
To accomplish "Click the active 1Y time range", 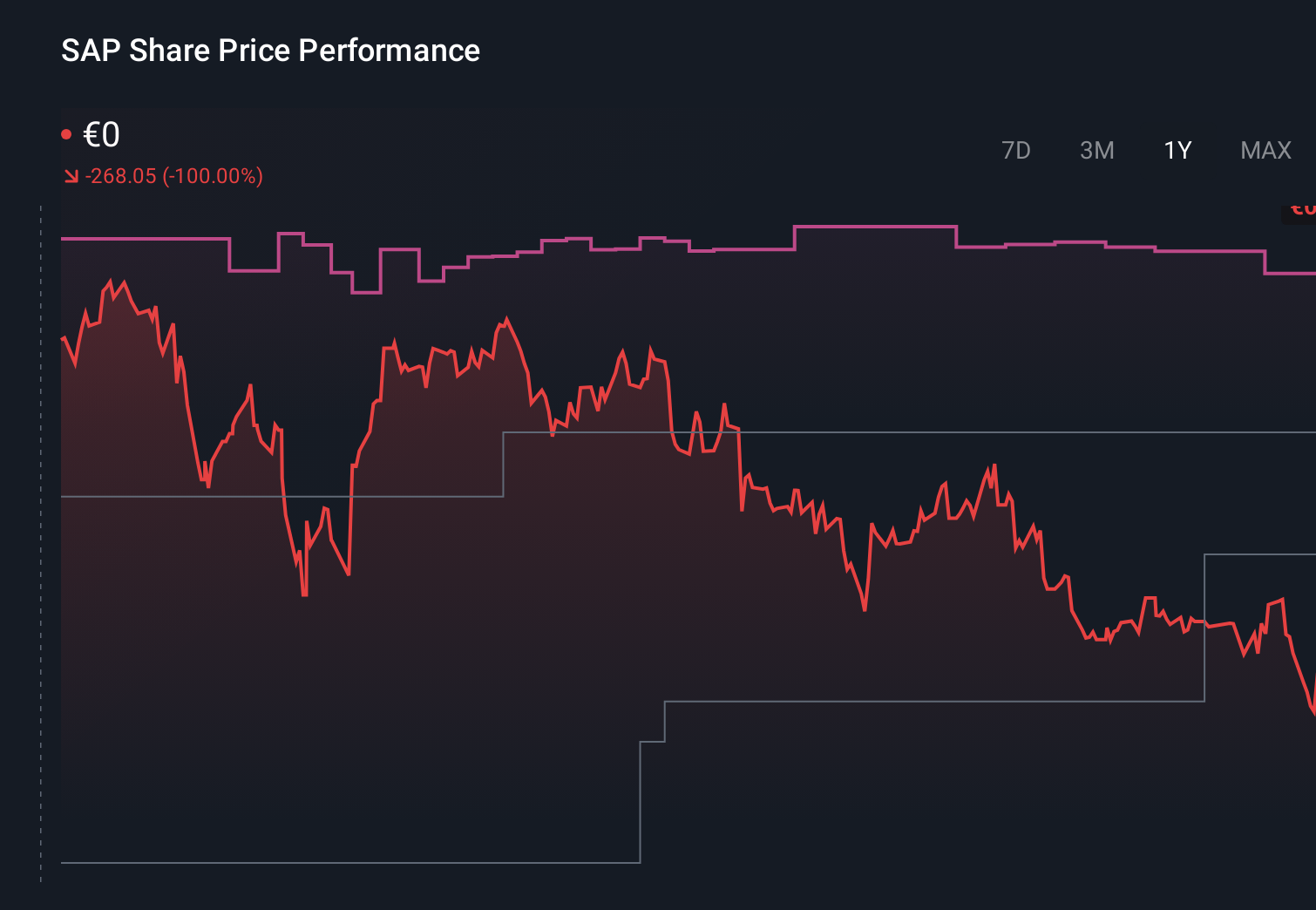I will click(1176, 150).
